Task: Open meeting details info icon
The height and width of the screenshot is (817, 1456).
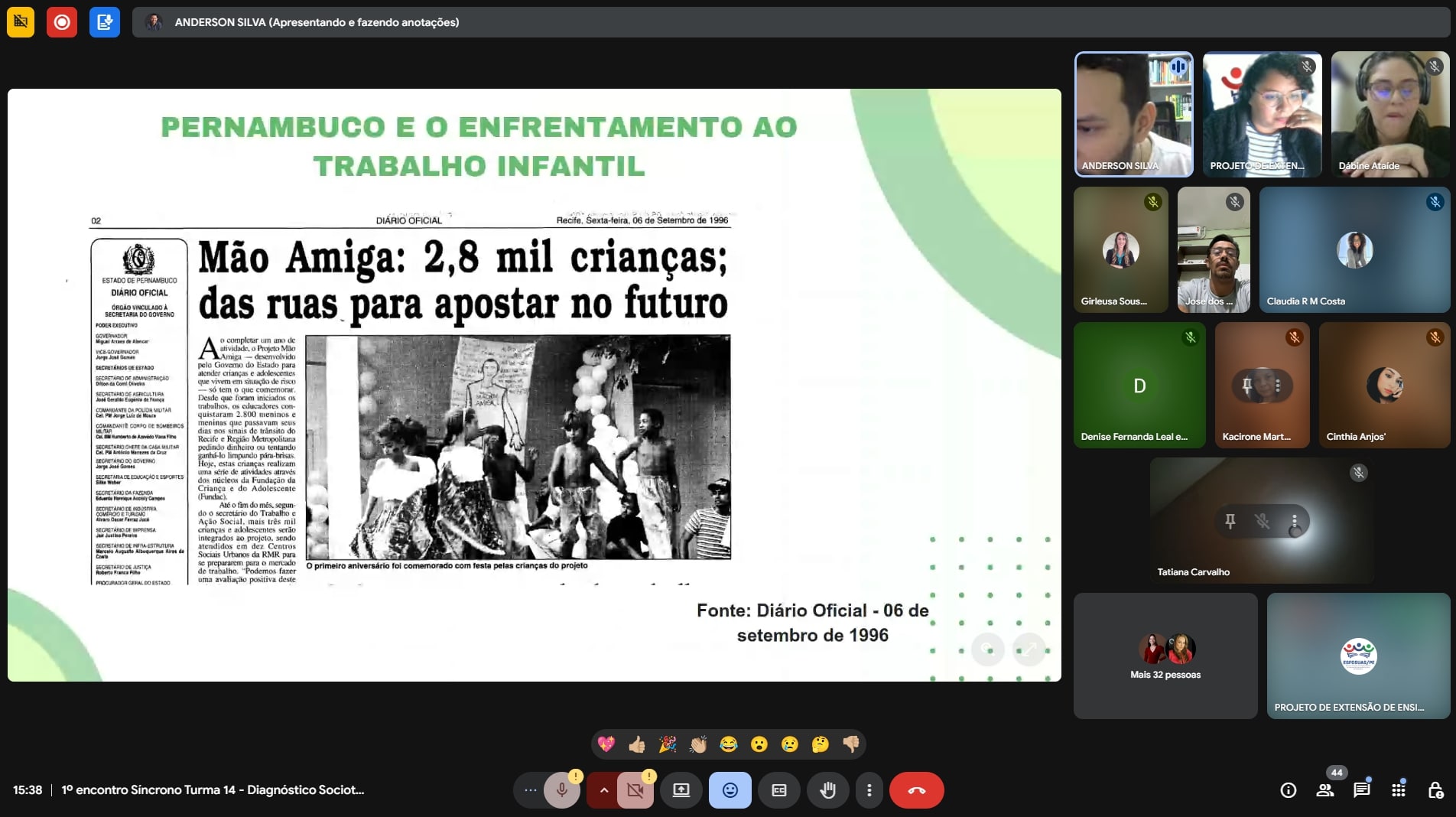Action: [x=1288, y=790]
